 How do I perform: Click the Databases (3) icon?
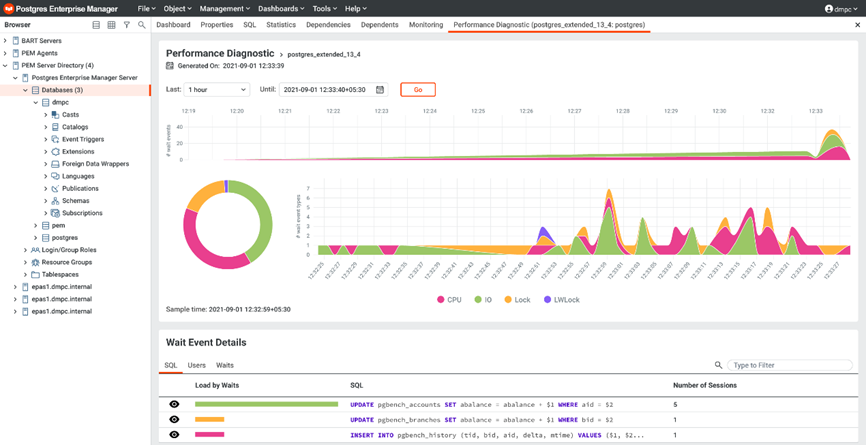tap(36, 90)
